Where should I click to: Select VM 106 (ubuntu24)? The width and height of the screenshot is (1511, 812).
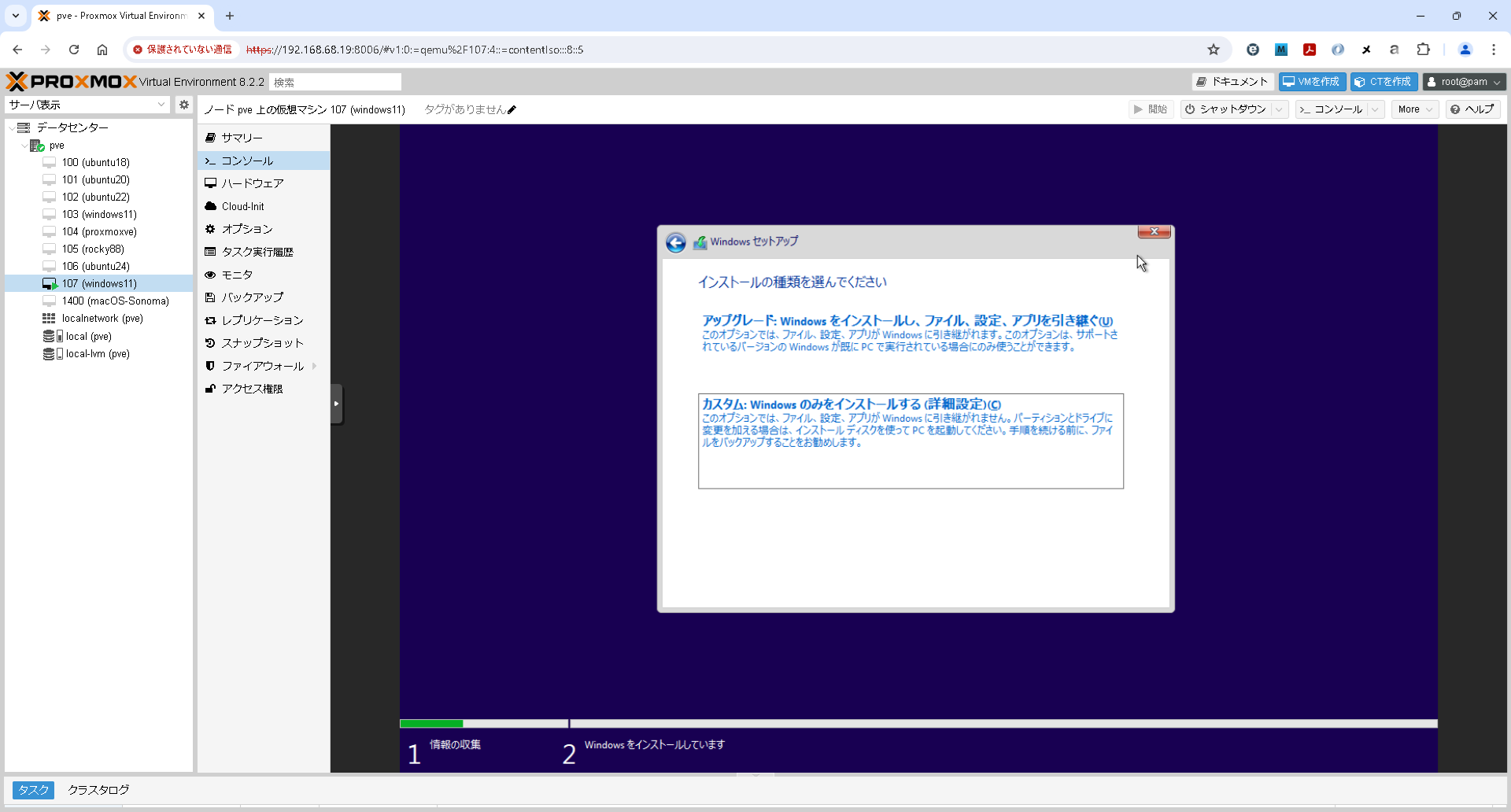point(96,266)
